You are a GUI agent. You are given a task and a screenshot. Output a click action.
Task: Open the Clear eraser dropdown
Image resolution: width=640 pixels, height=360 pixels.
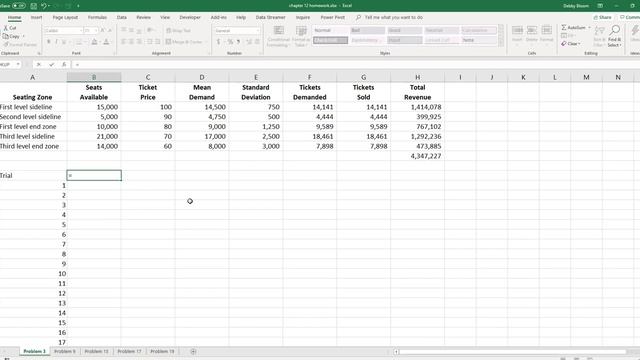(x=571, y=44)
